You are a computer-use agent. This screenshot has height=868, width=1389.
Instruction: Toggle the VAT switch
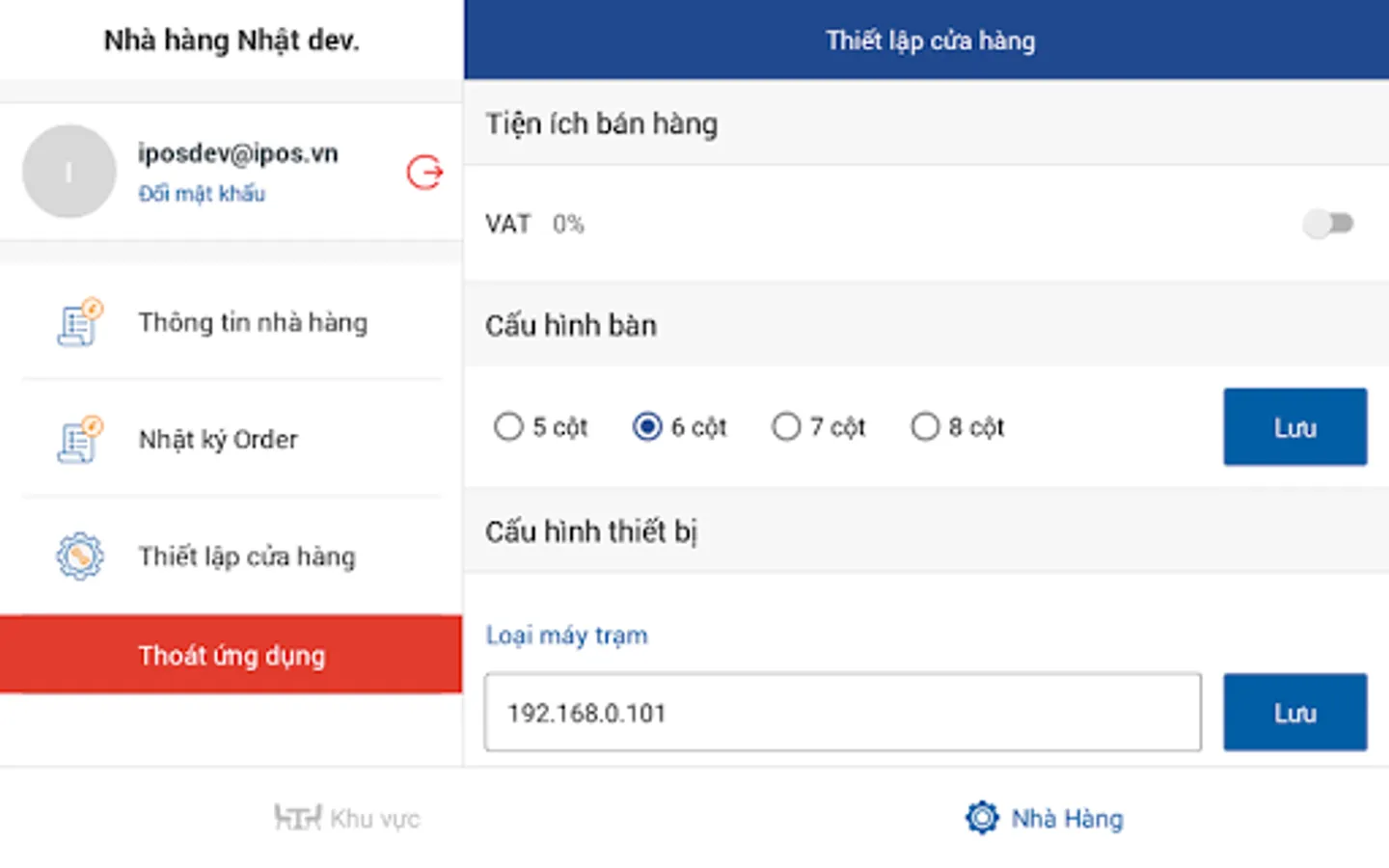tap(1328, 224)
